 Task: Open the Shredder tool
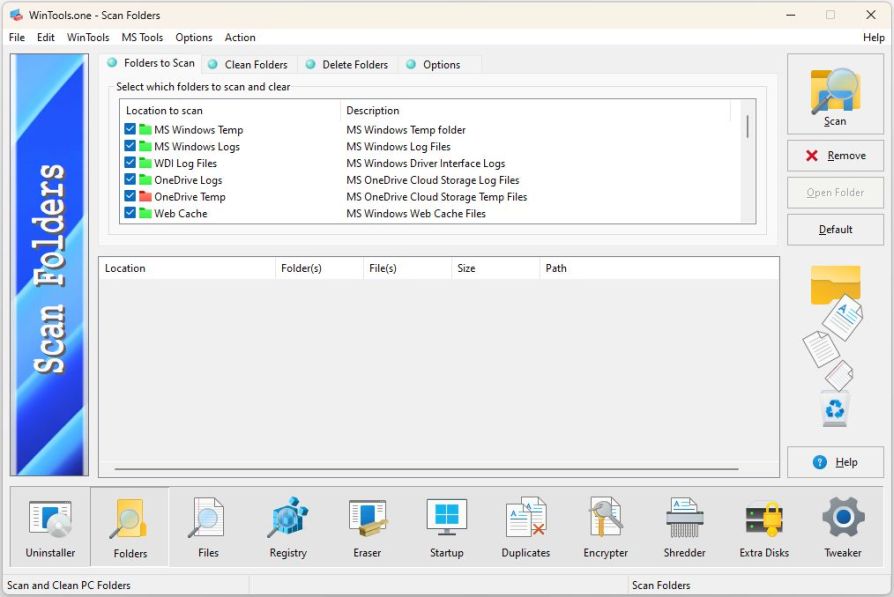685,527
